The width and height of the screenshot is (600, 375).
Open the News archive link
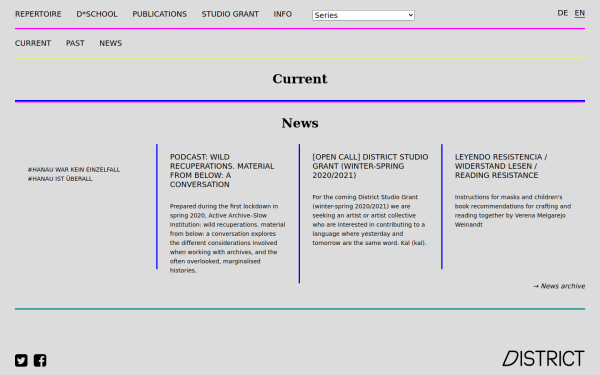(559, 286)
